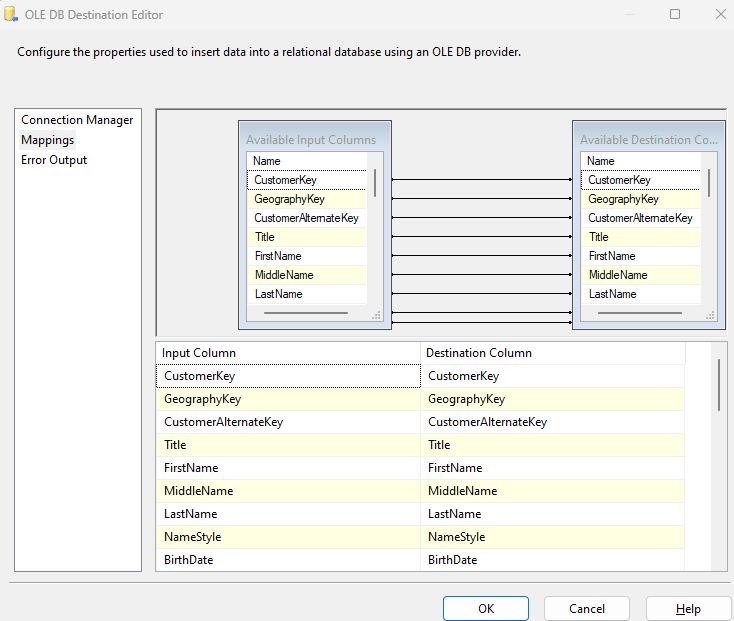Click the mapping grid vertical scrollbar
The image size is (734, 621).
[x=719, y=385]
